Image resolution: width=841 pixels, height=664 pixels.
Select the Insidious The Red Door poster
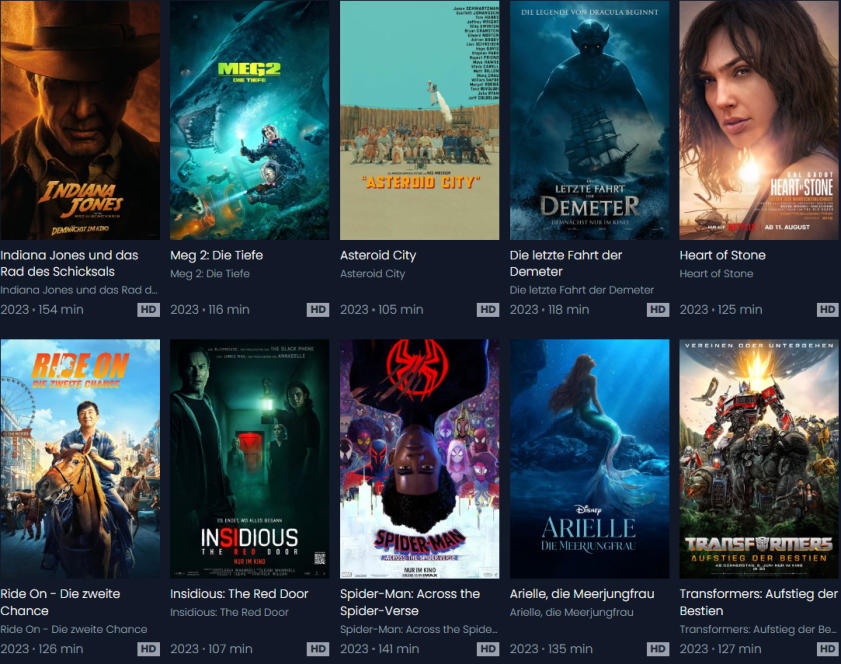249,459
